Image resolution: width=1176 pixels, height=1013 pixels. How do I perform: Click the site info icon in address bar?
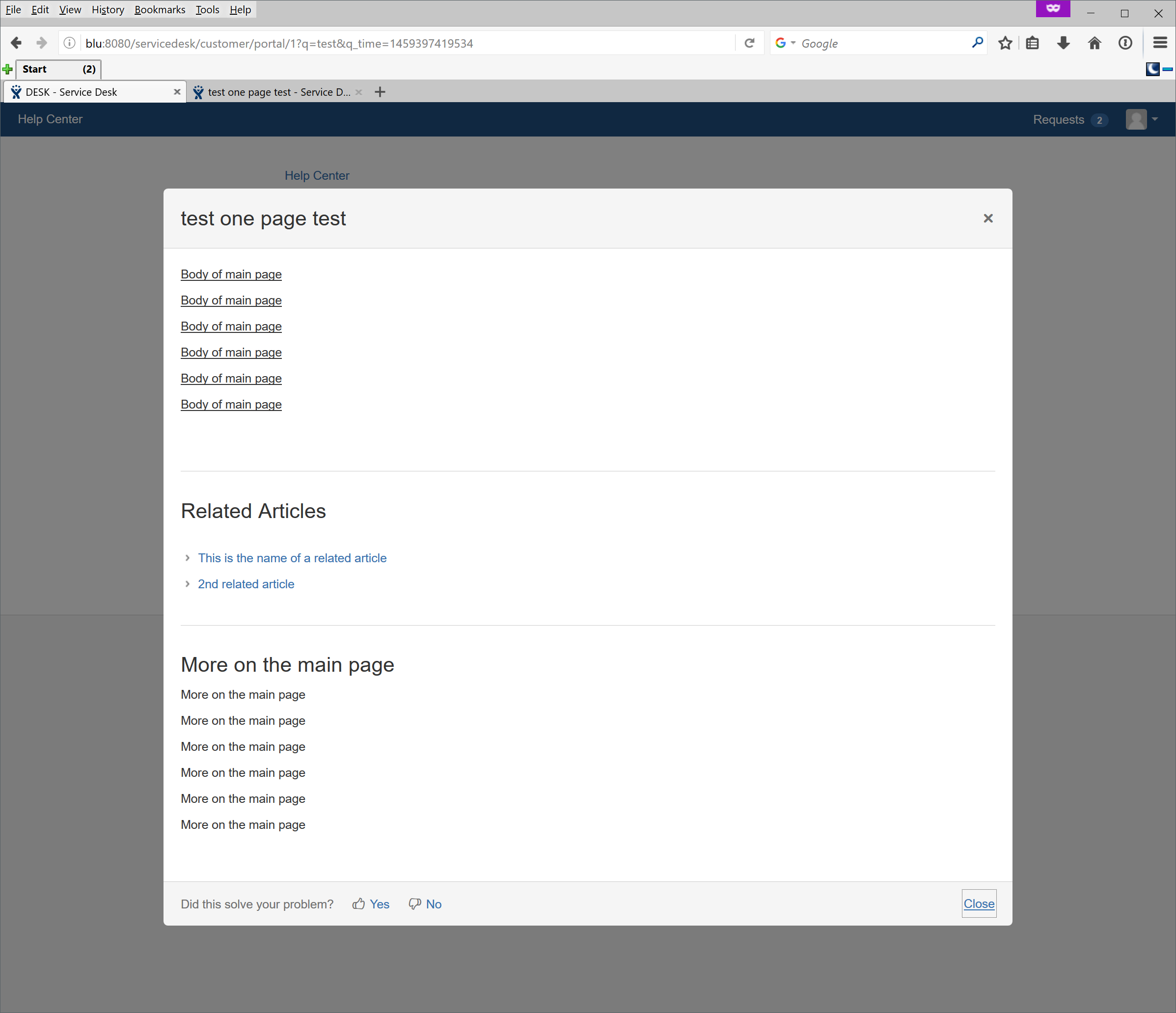point(69,43)
